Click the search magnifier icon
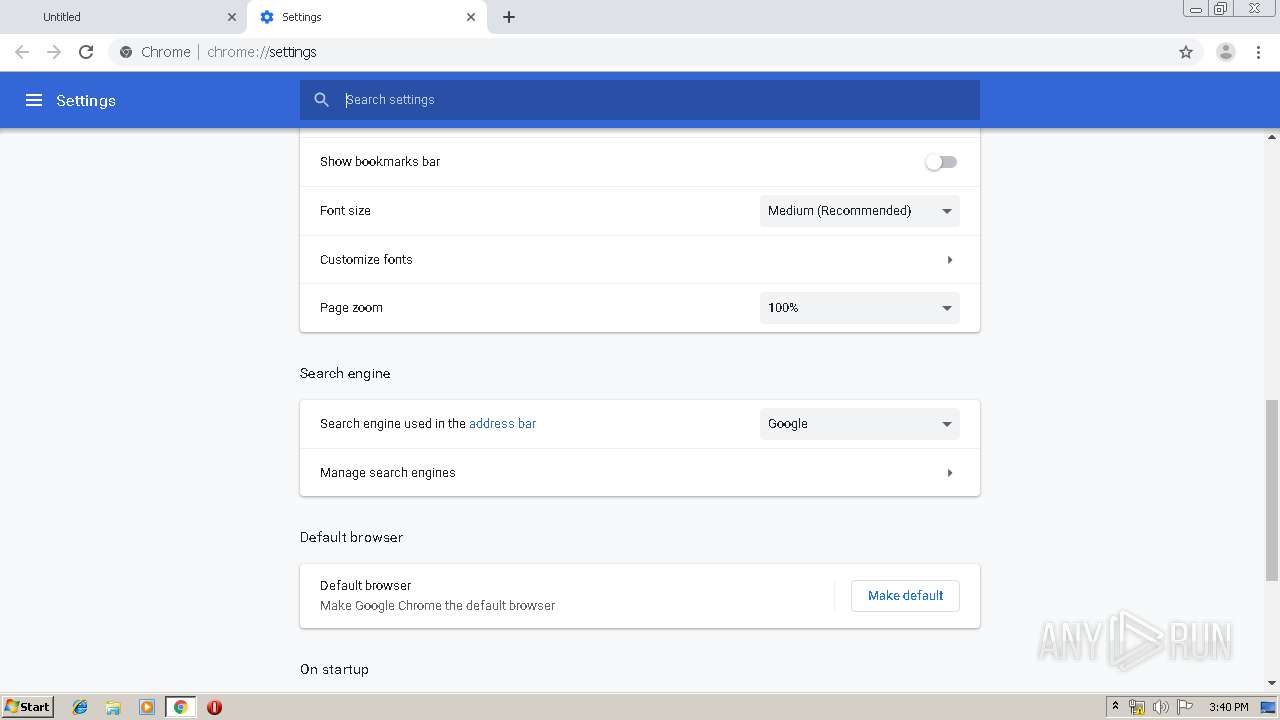 click(321, 100)
